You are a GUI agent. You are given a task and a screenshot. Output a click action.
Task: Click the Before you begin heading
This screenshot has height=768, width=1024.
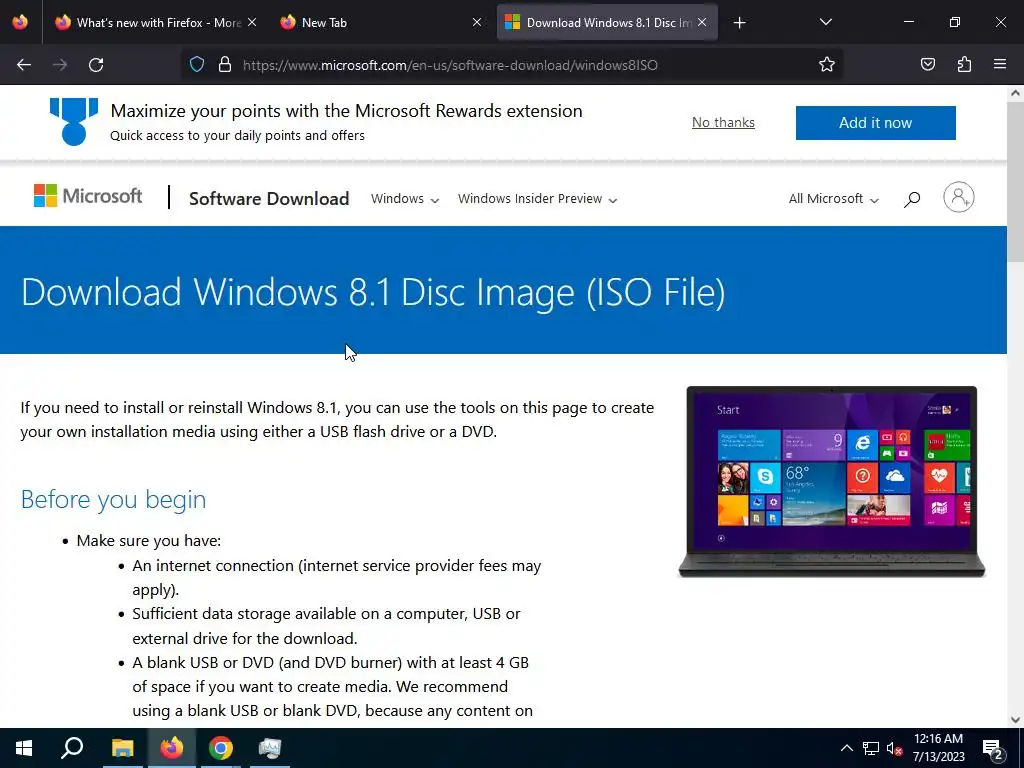coord(113,499)
